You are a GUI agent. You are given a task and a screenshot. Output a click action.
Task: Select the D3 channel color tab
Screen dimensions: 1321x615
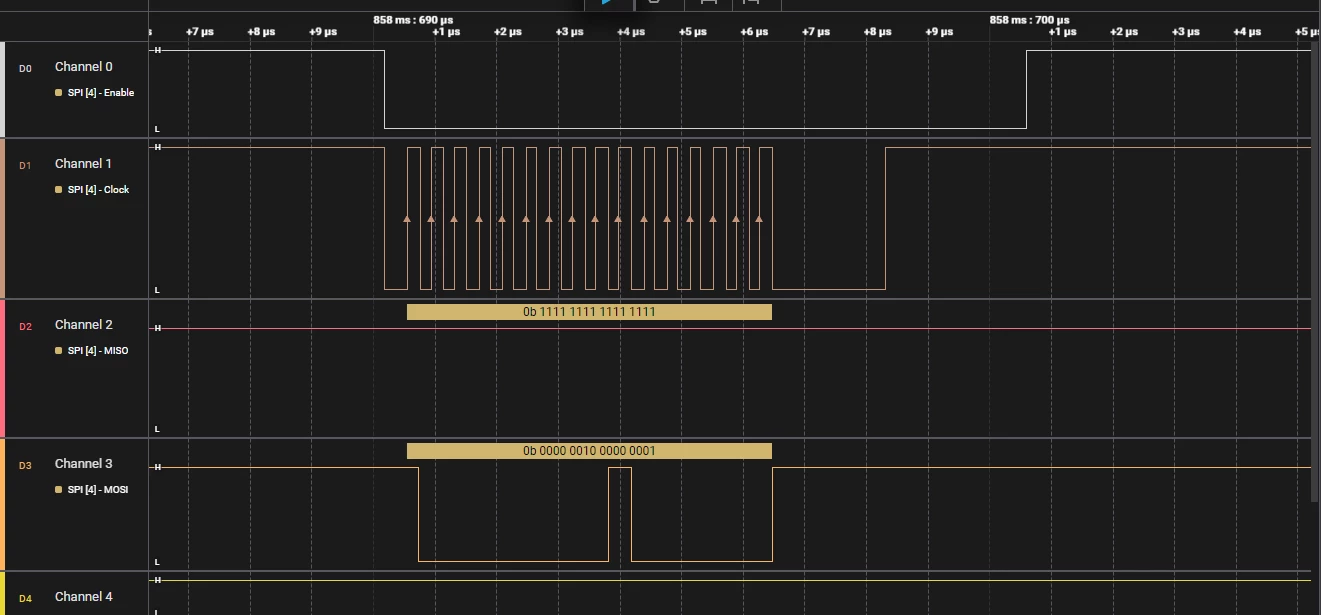(2, 505)
